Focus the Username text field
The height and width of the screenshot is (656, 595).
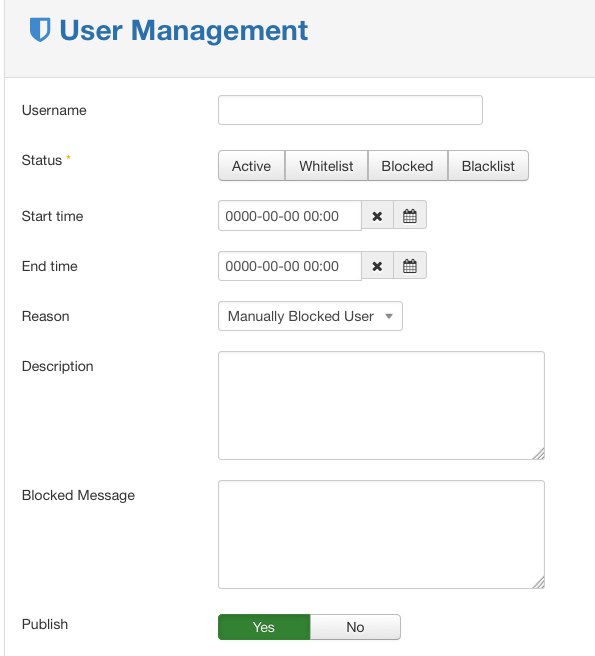click(350, 110)
